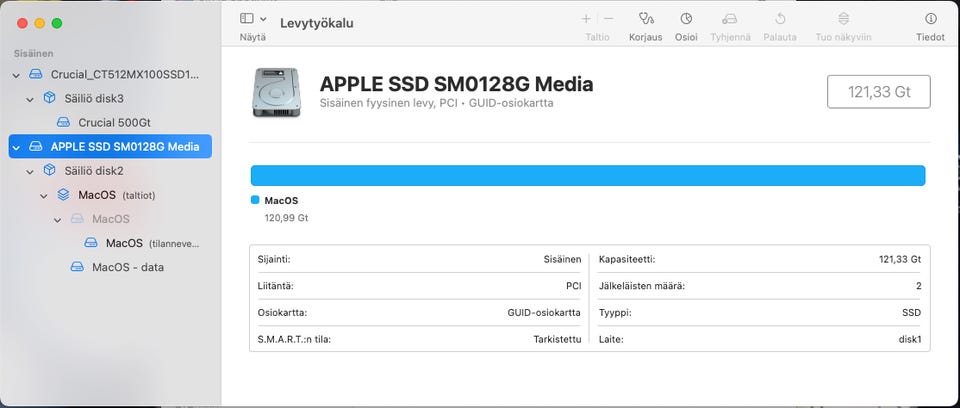The width and height of the screenshot is (960, 408).
Task: Click the Palauta restore icon
Action: (x=780, y=19)
